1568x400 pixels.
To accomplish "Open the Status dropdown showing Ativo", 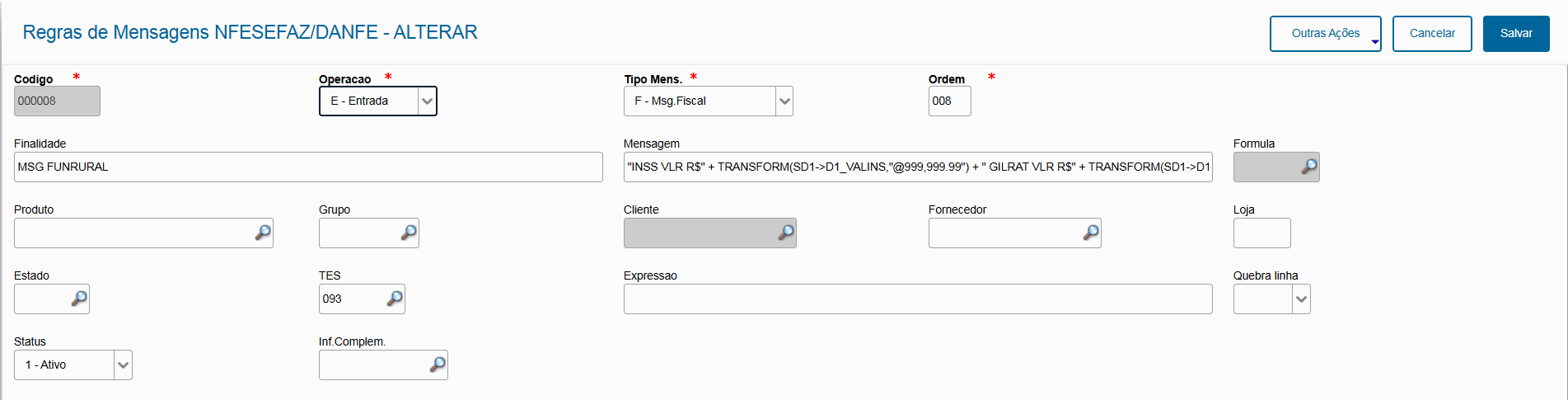I will (123, 365).
